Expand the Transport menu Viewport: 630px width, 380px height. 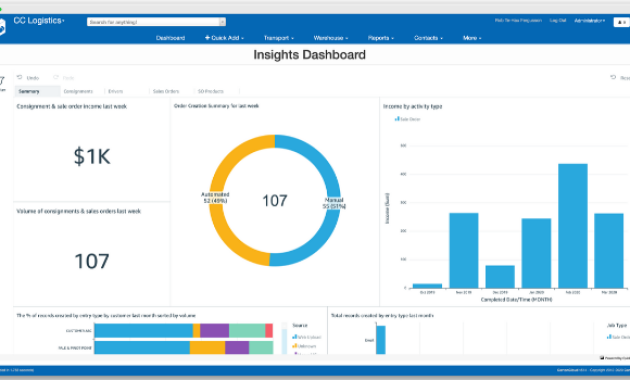click(x=278, y=38)
